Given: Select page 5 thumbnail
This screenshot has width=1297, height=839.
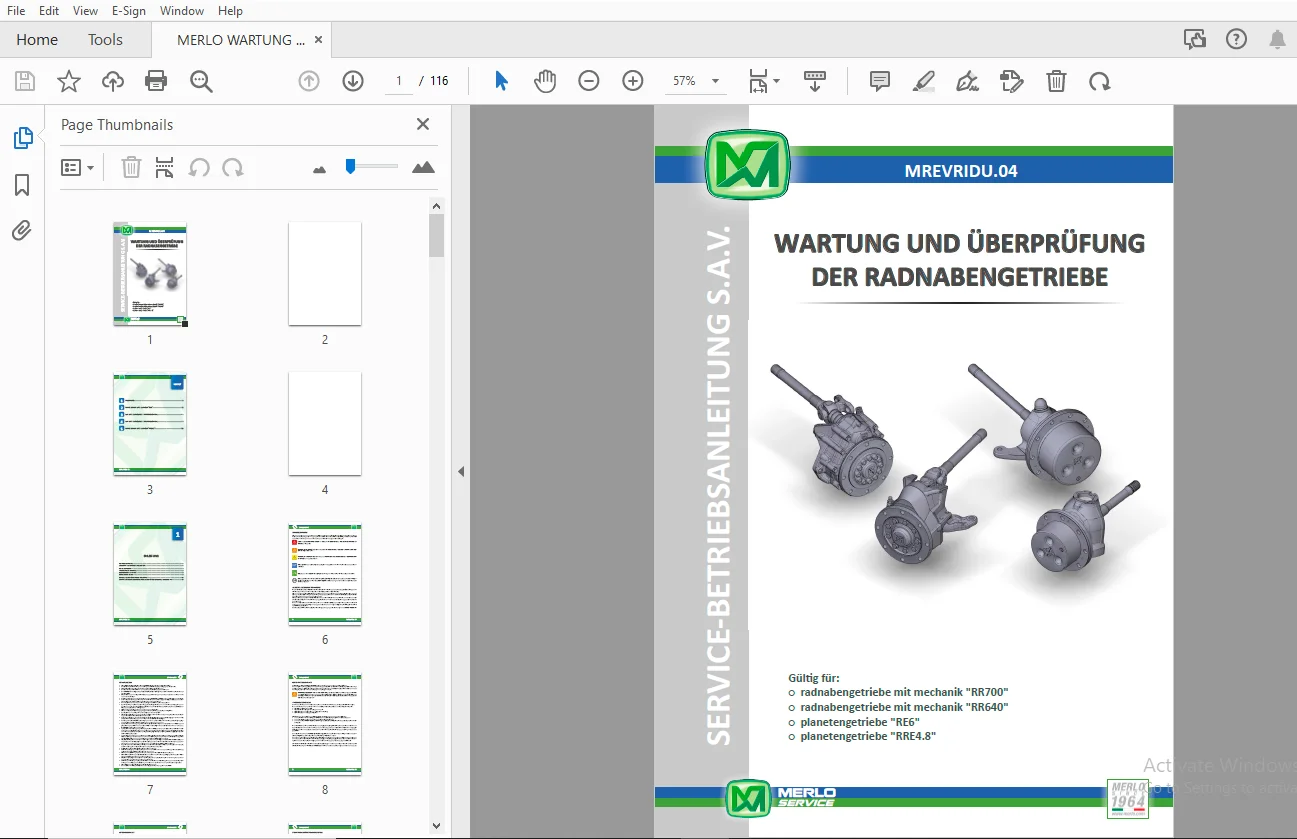Looking at the screenshot, I should 150,574.
